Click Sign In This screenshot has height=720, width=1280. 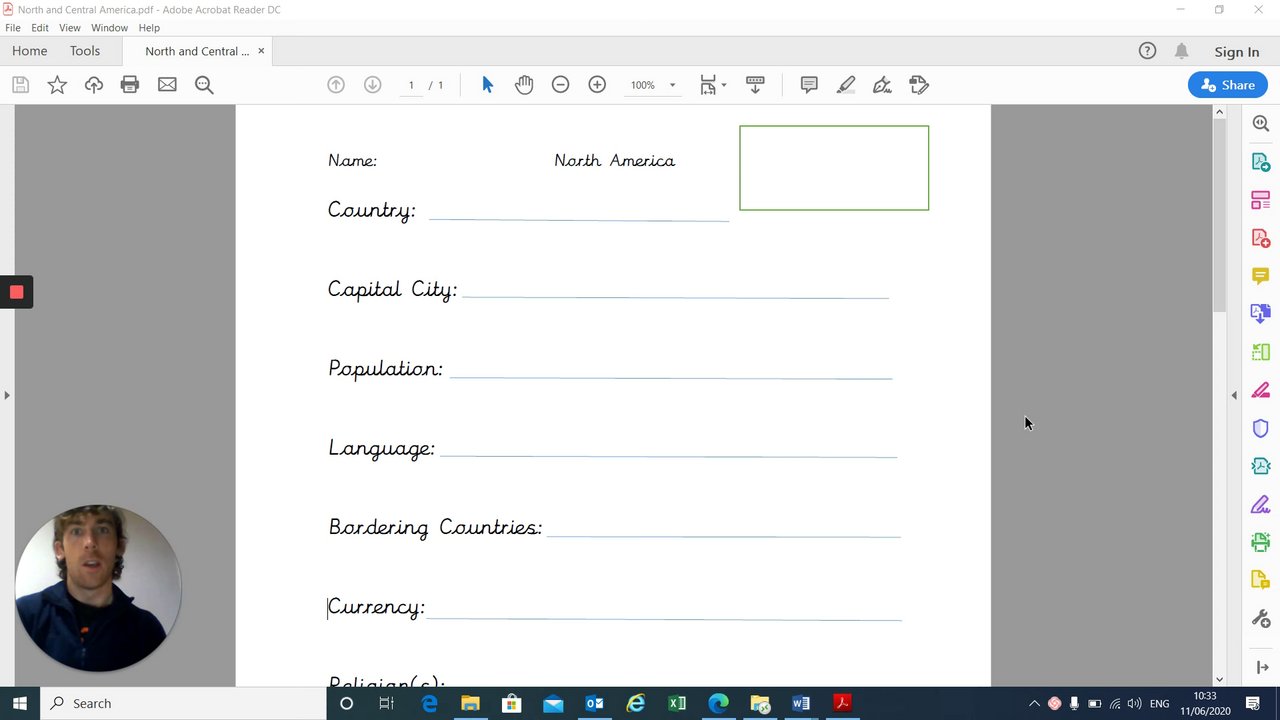click(x=1237, y=52)
